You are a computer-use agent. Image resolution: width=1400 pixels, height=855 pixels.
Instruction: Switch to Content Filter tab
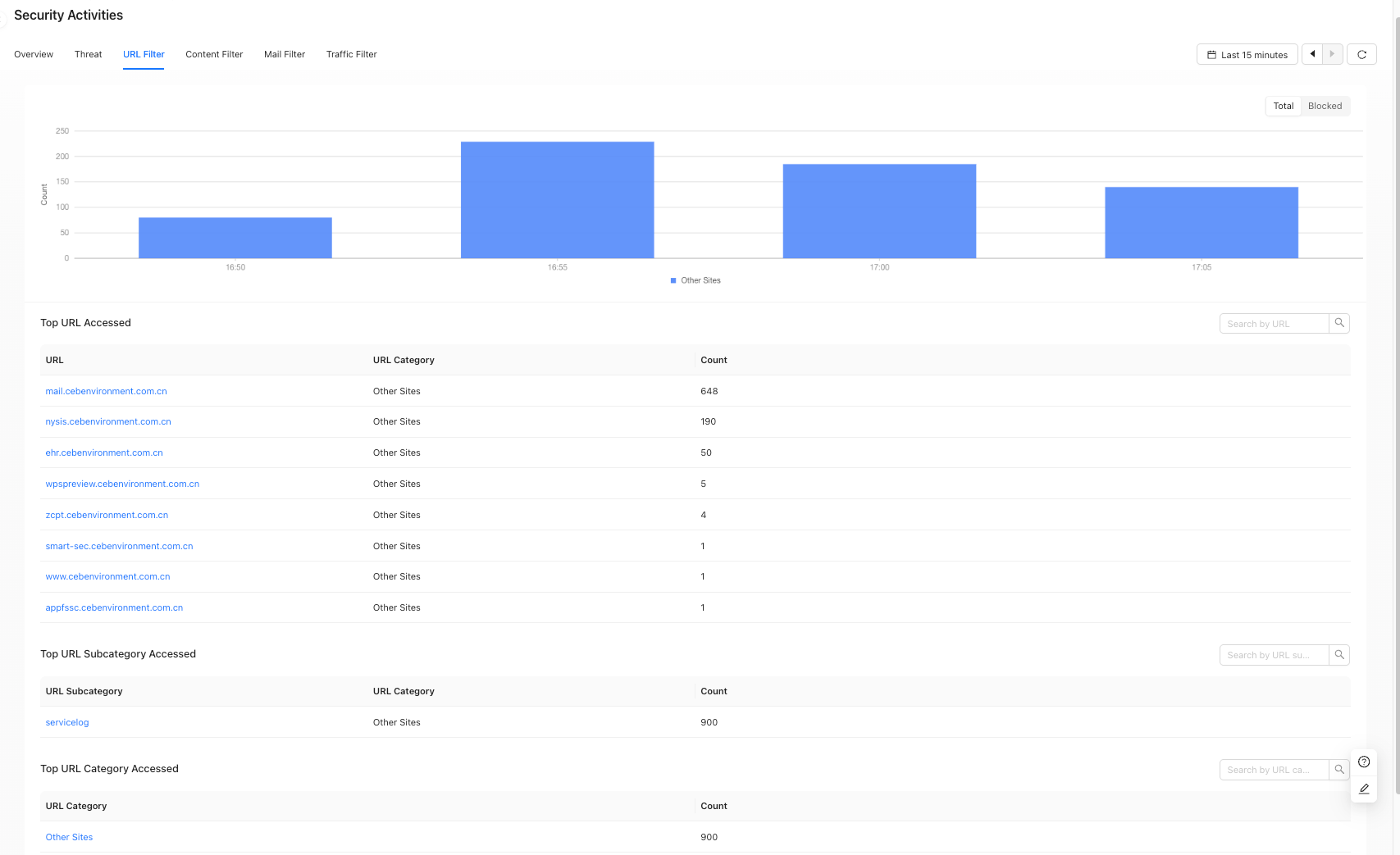pos(214,54)
